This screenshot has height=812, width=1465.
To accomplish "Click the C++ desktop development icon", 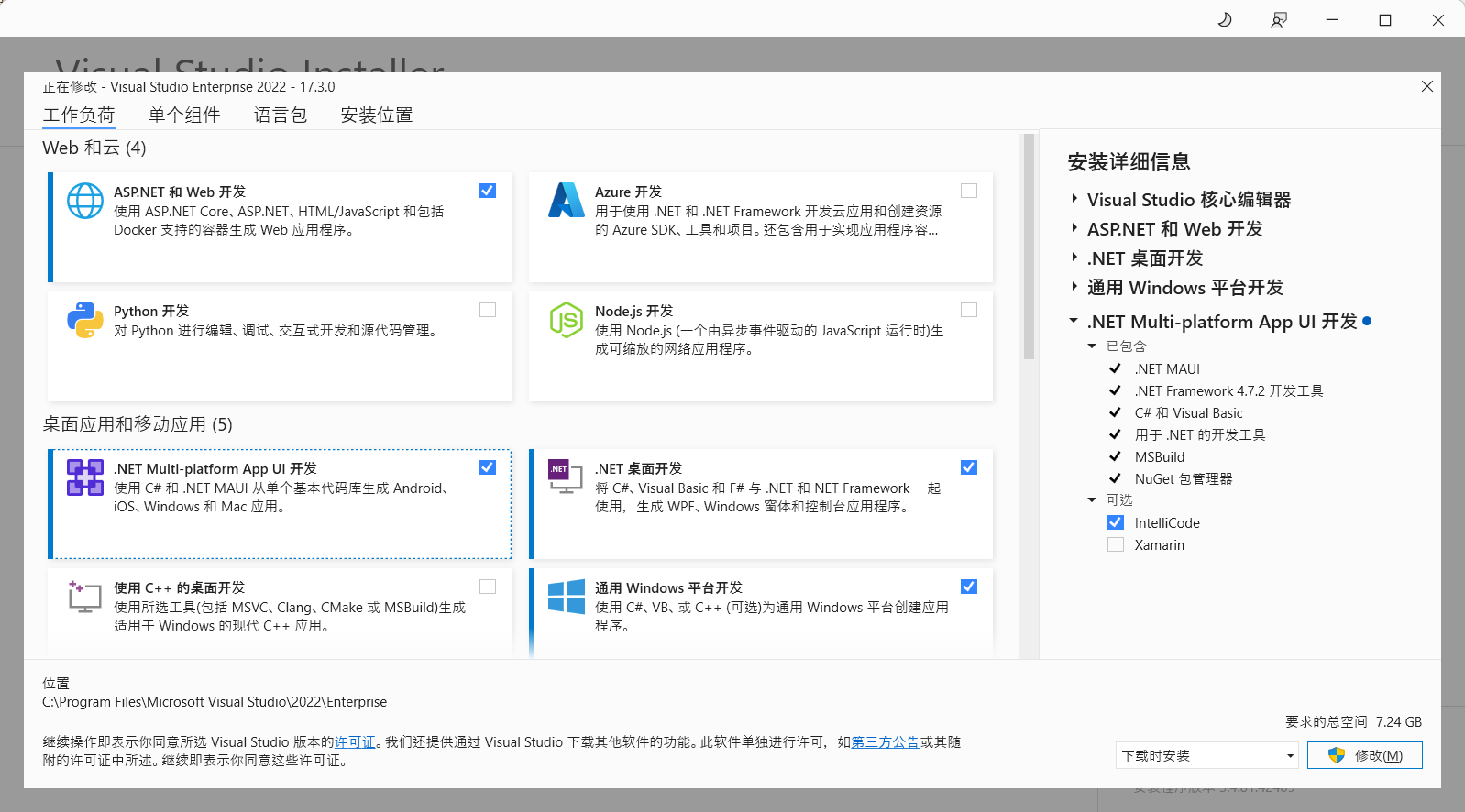I will (x=85, y=597).
